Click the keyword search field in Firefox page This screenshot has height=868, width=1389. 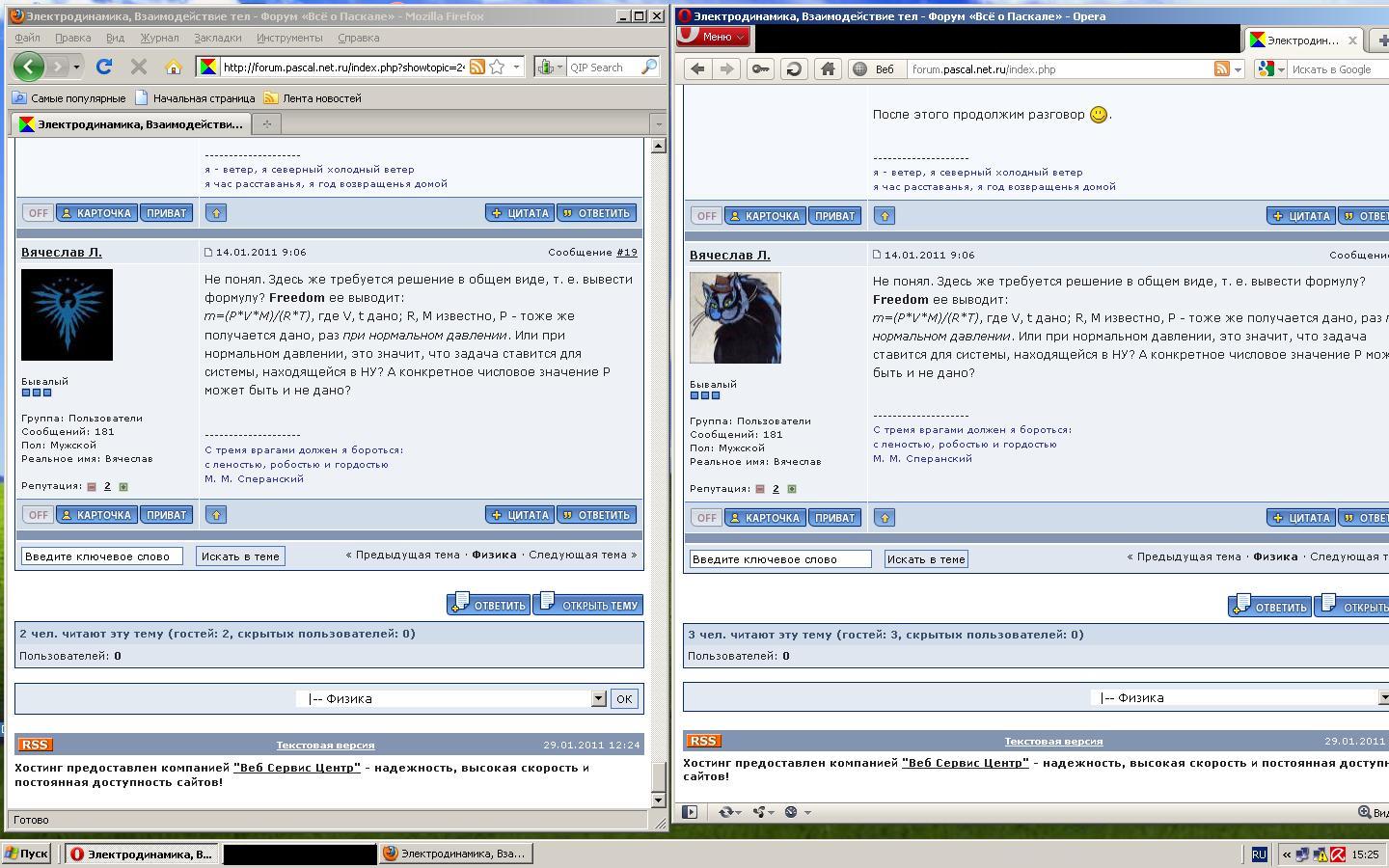click(101, 556)
